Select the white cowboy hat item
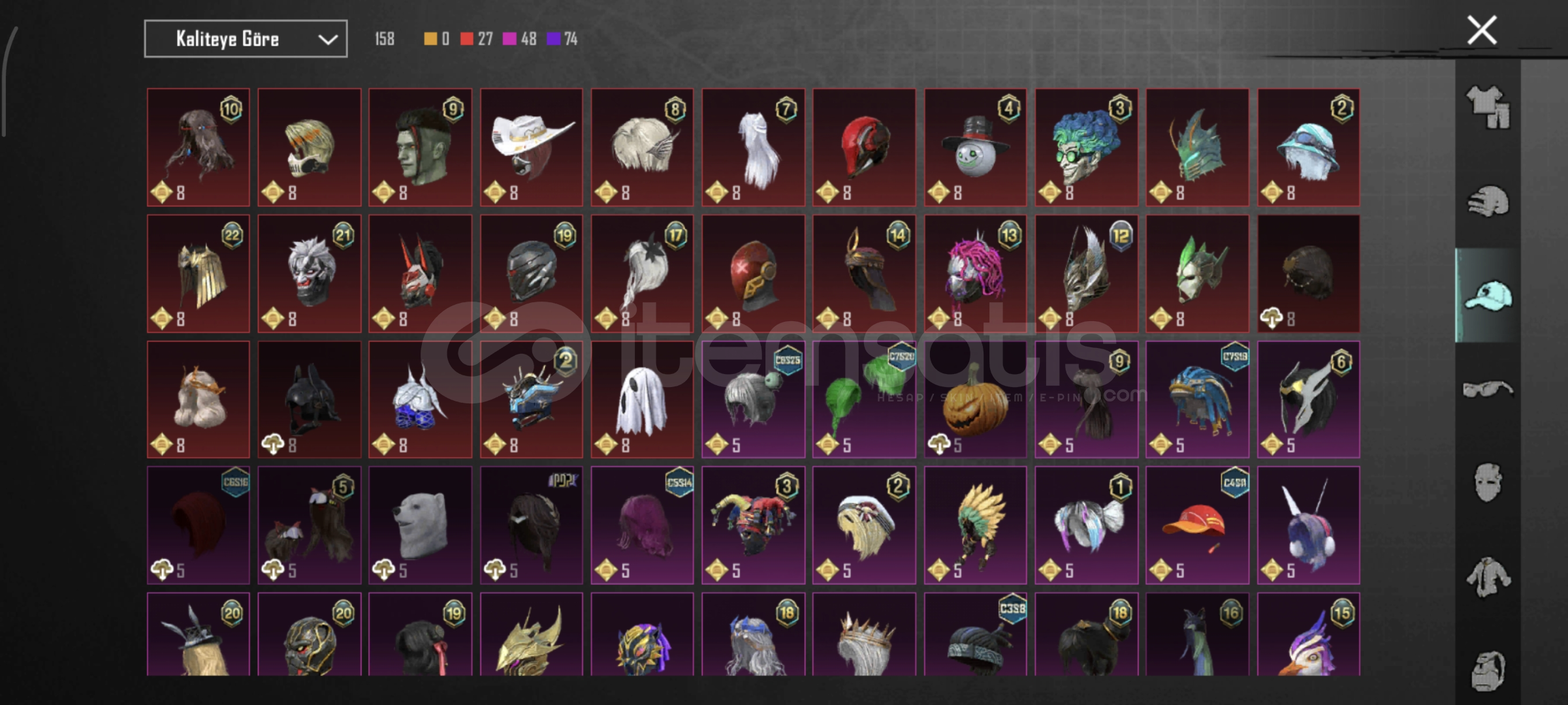 tap(532, 148)
